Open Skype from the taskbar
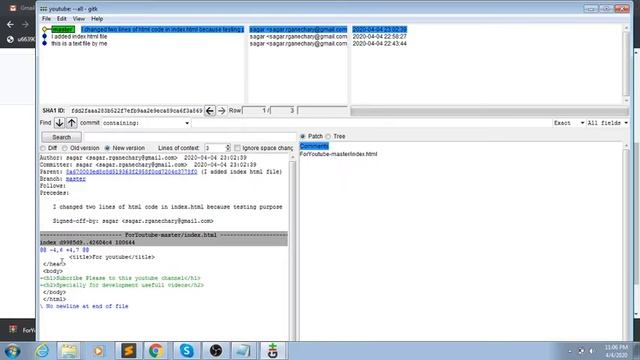Viewport: 640px width, 360px height. (186, 351)
